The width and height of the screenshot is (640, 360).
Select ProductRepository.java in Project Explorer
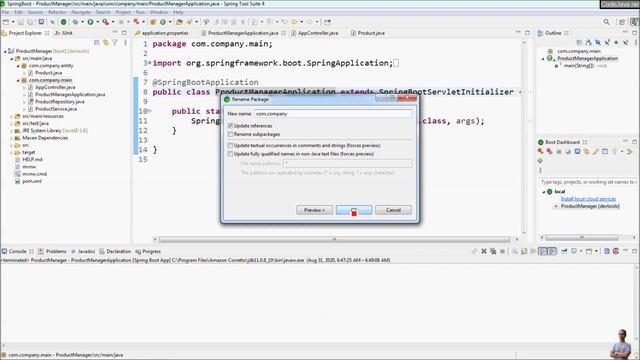click(60, 102)
